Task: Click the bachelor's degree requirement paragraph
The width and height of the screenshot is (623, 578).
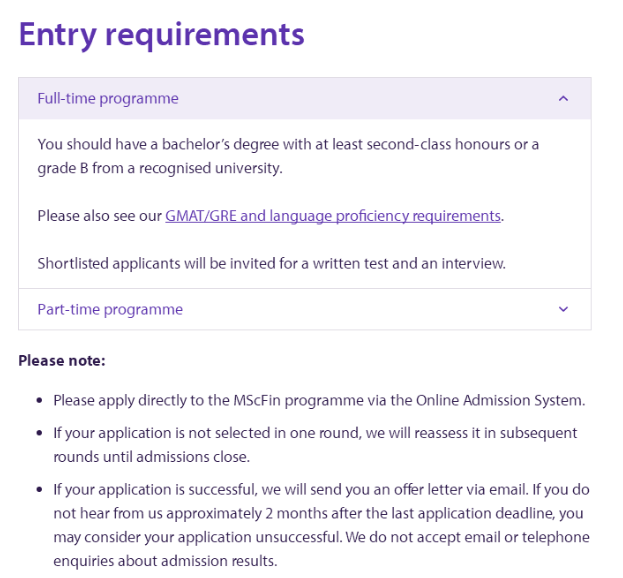Action: click(288, 144)
